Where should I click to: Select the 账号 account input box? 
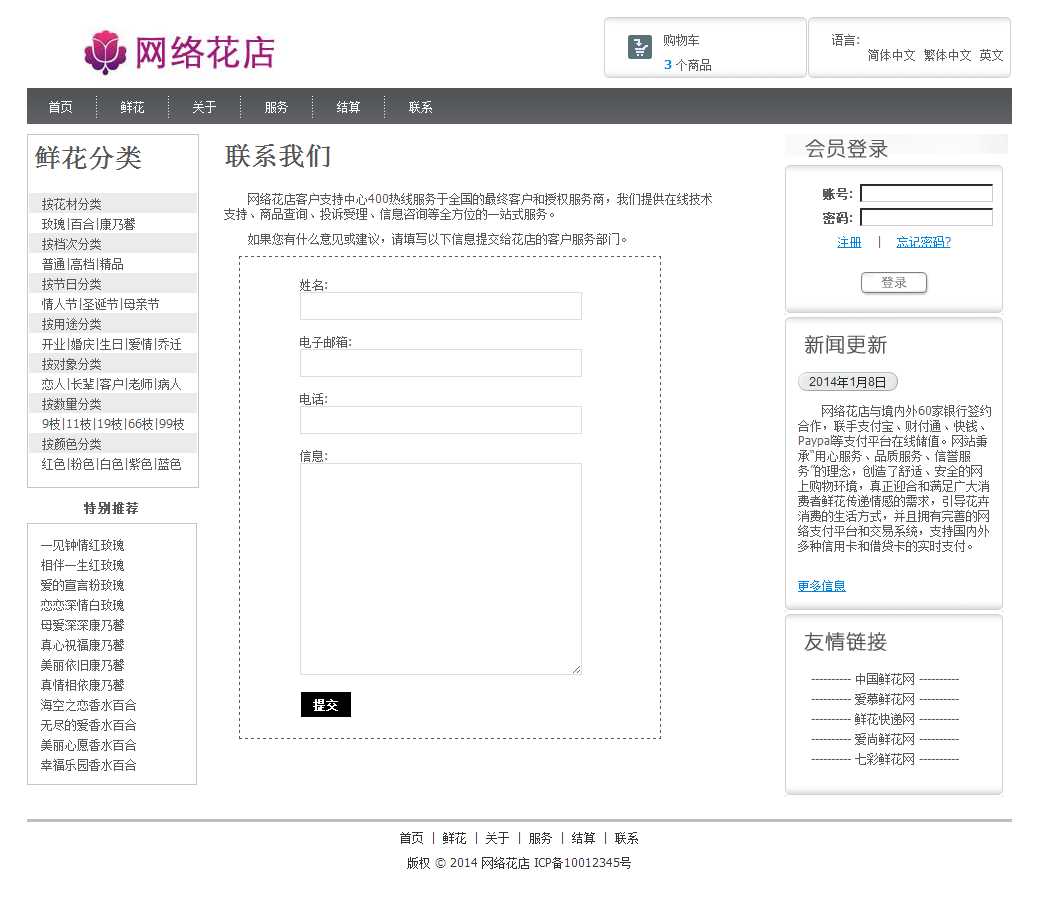click(925, 194)
